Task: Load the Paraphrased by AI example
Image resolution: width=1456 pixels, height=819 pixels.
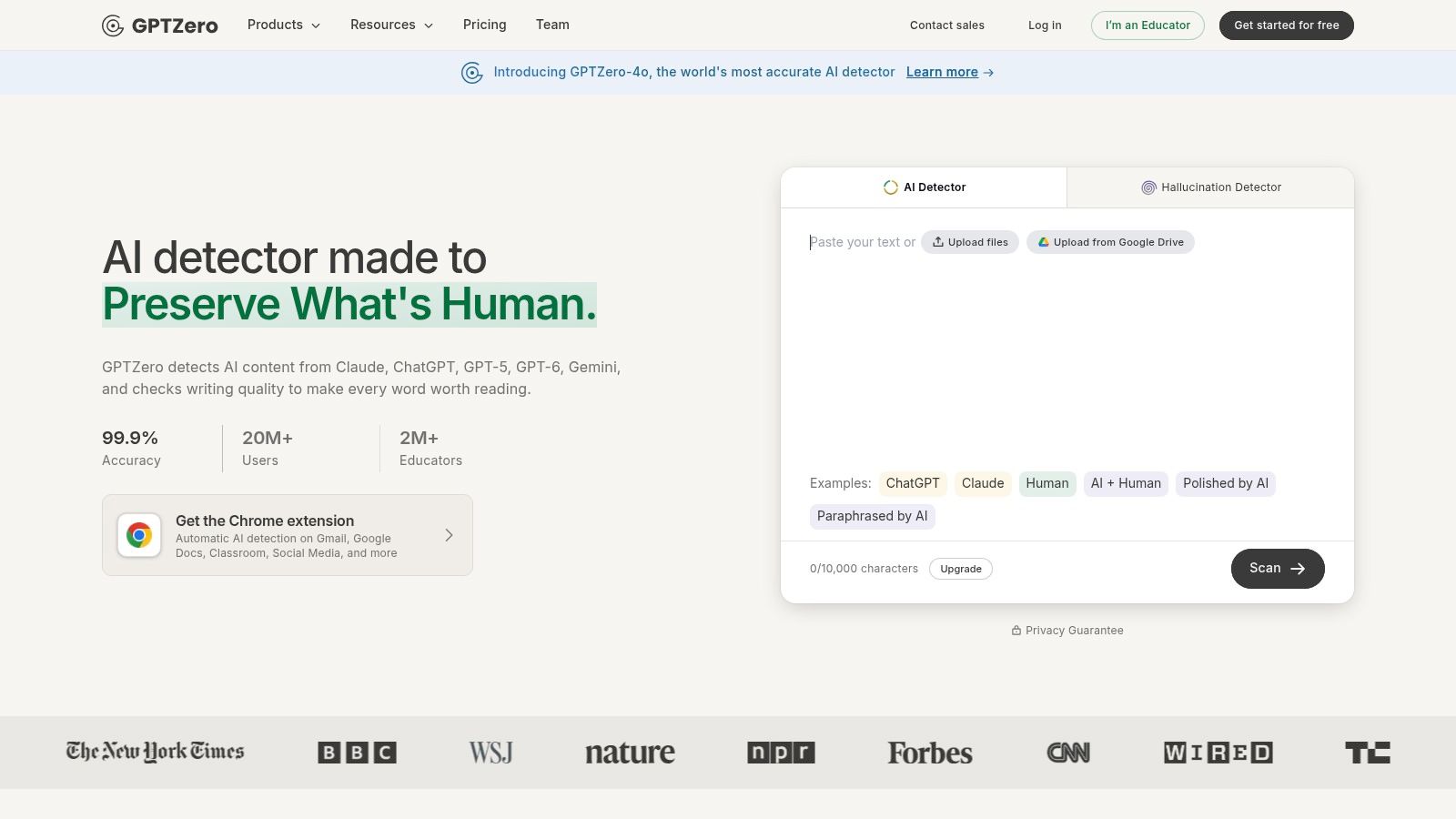Action: pos(873,516)
